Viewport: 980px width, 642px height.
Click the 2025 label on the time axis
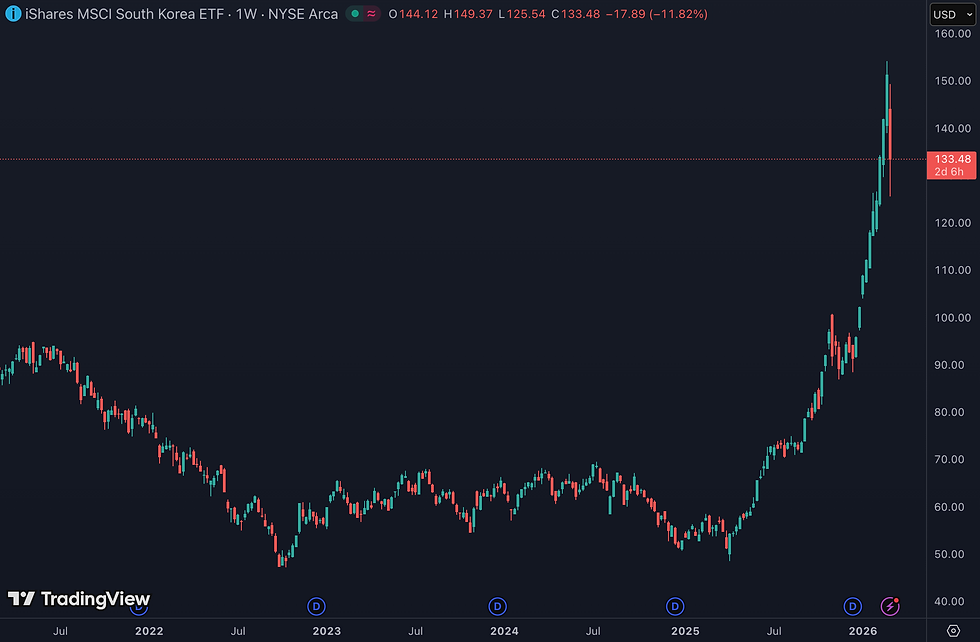(x=685, y=631)
